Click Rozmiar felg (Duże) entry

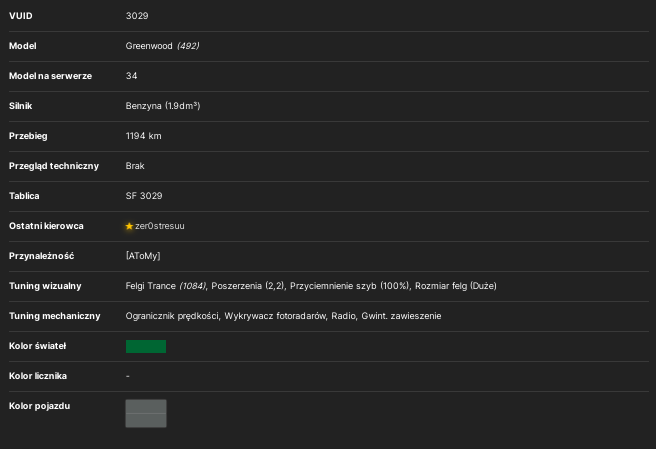point(456,286)
